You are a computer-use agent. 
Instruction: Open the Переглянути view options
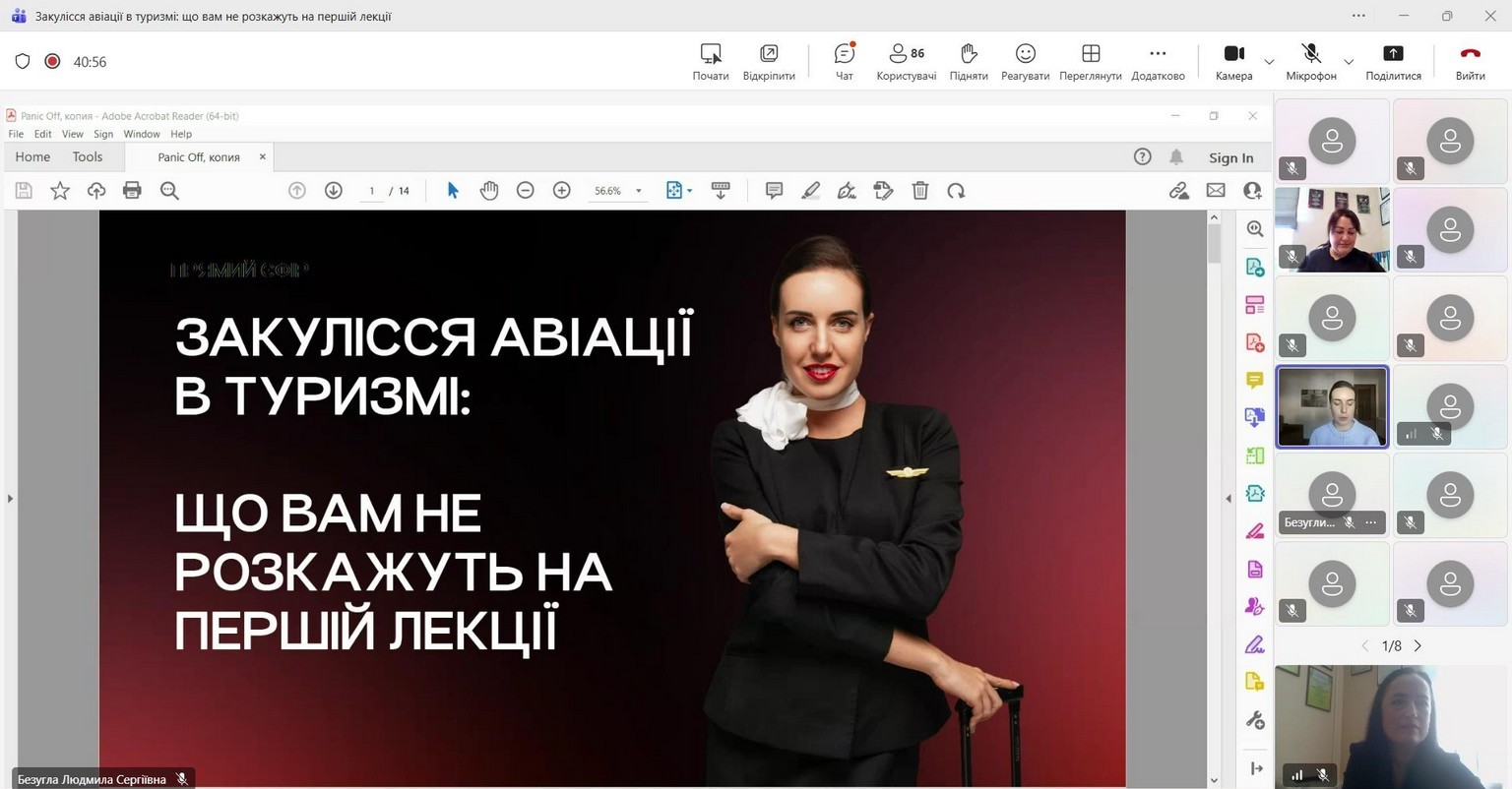1090,61
